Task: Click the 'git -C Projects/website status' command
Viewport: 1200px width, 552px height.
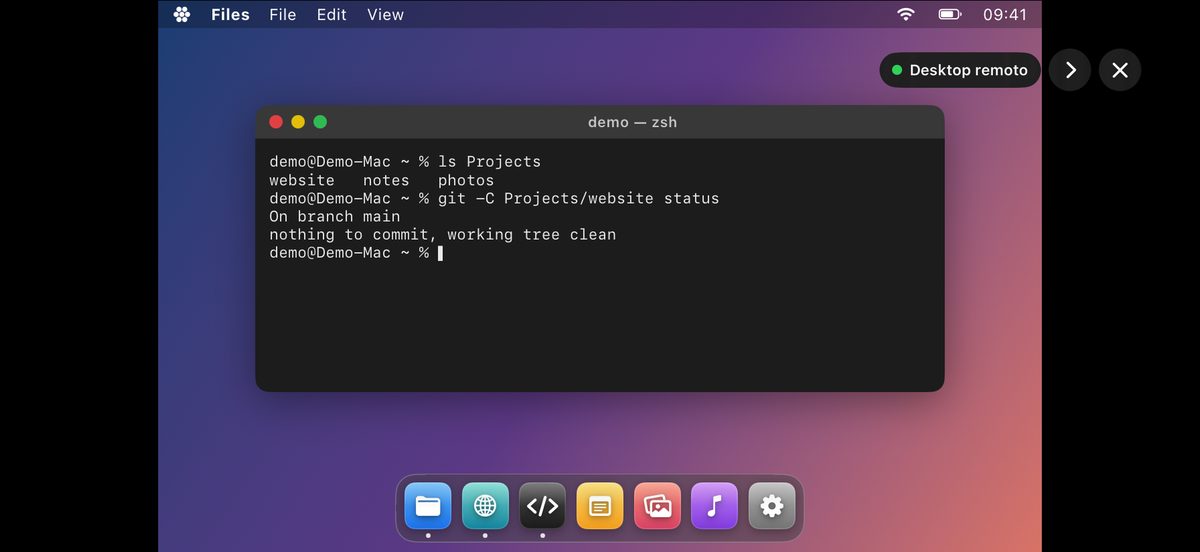Action: 578,198
